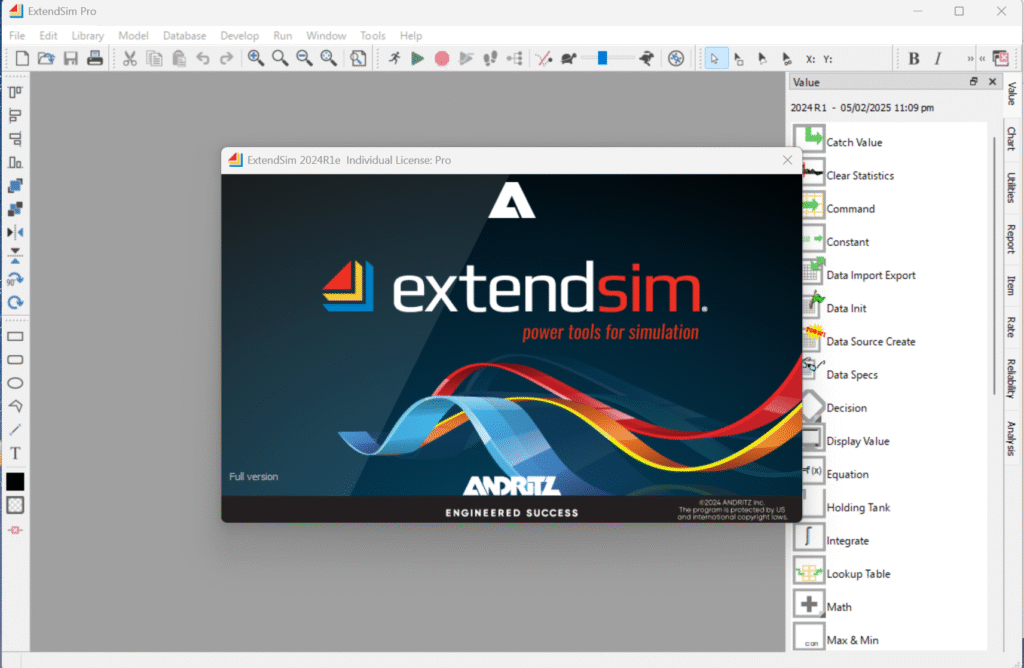Open the Tools menu
This screenshot has width=1024, height=668.
tap(372, 35)
